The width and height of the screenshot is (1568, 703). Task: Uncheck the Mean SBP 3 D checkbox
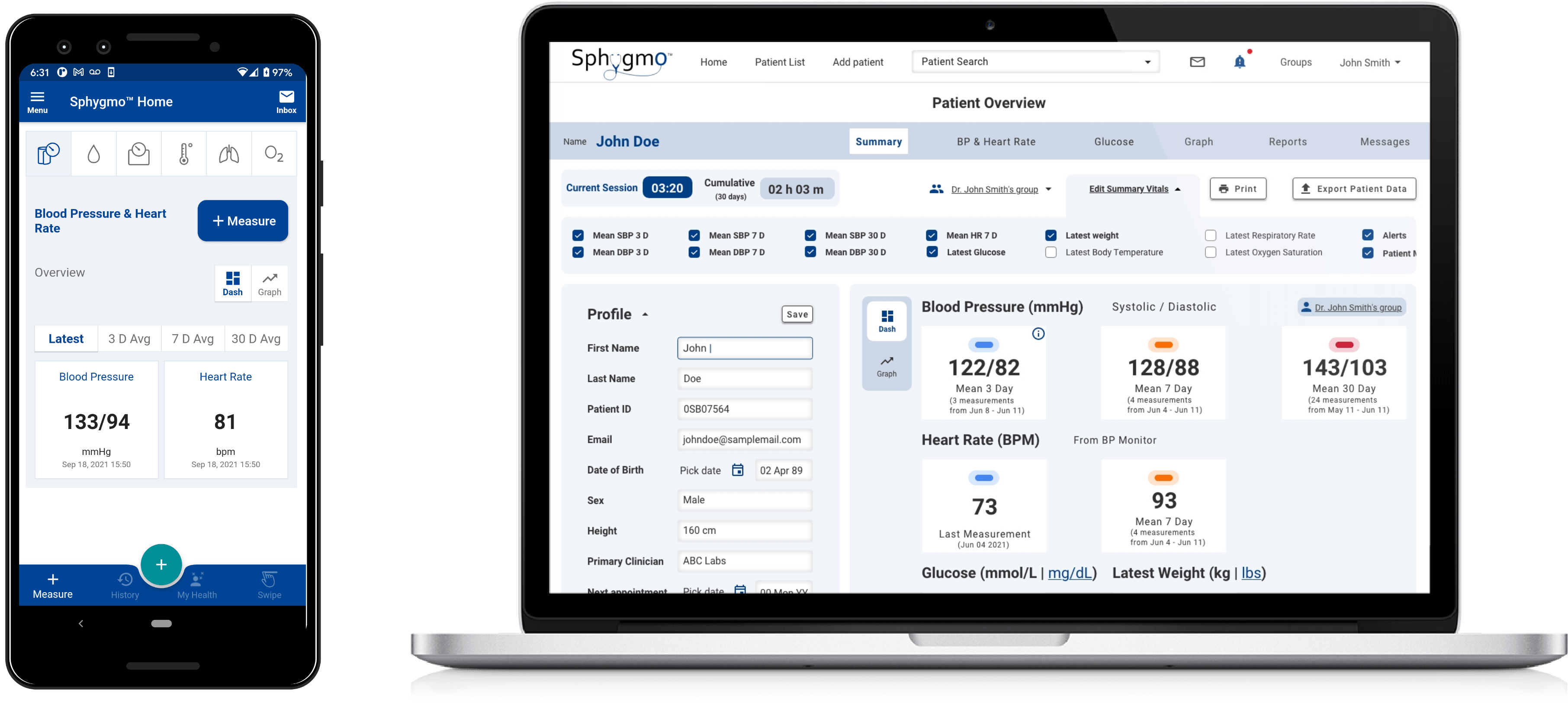pyautogui.click(x=578, y=235)
